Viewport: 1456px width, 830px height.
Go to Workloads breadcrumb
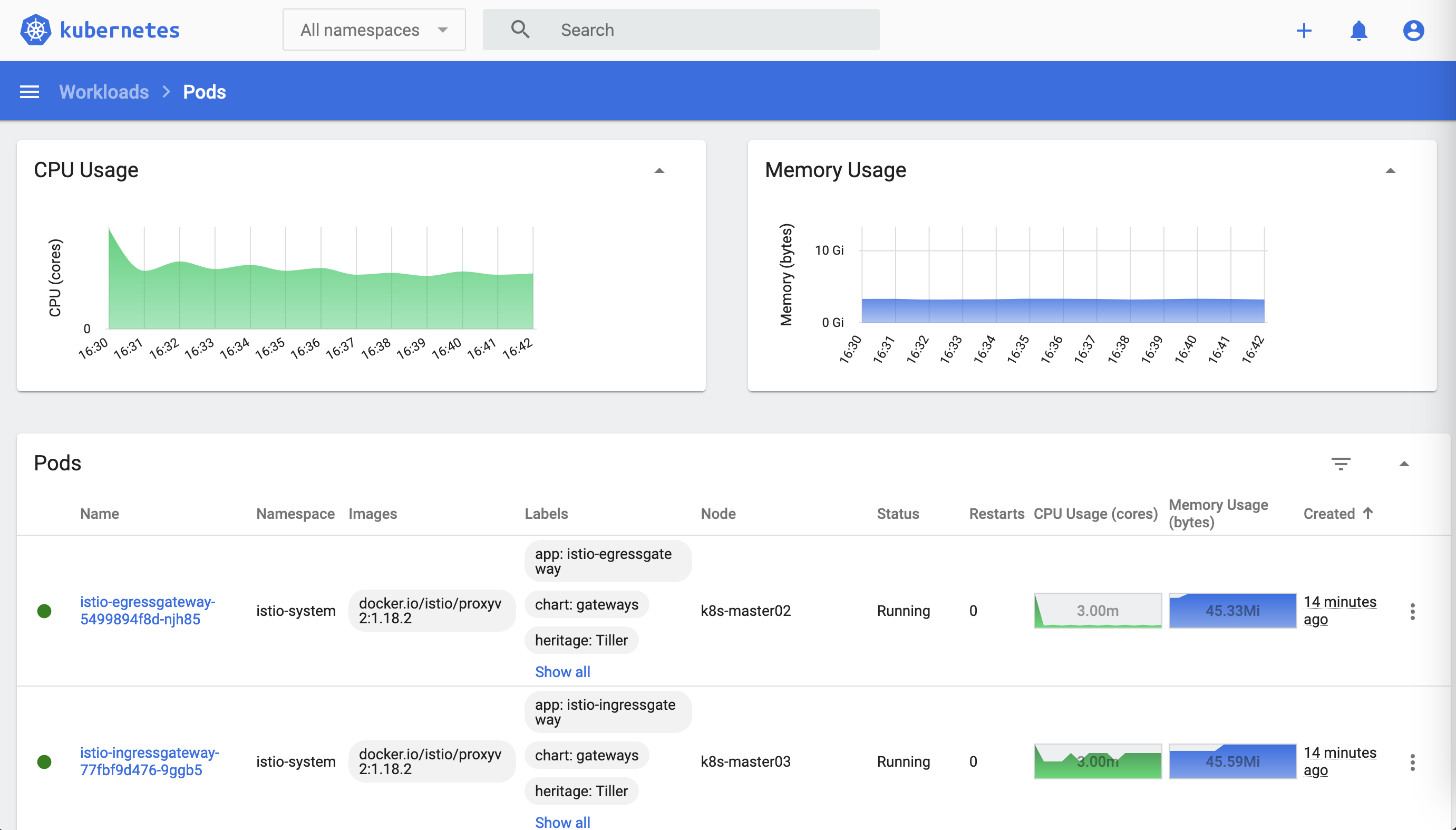click(x=104, y=92)
